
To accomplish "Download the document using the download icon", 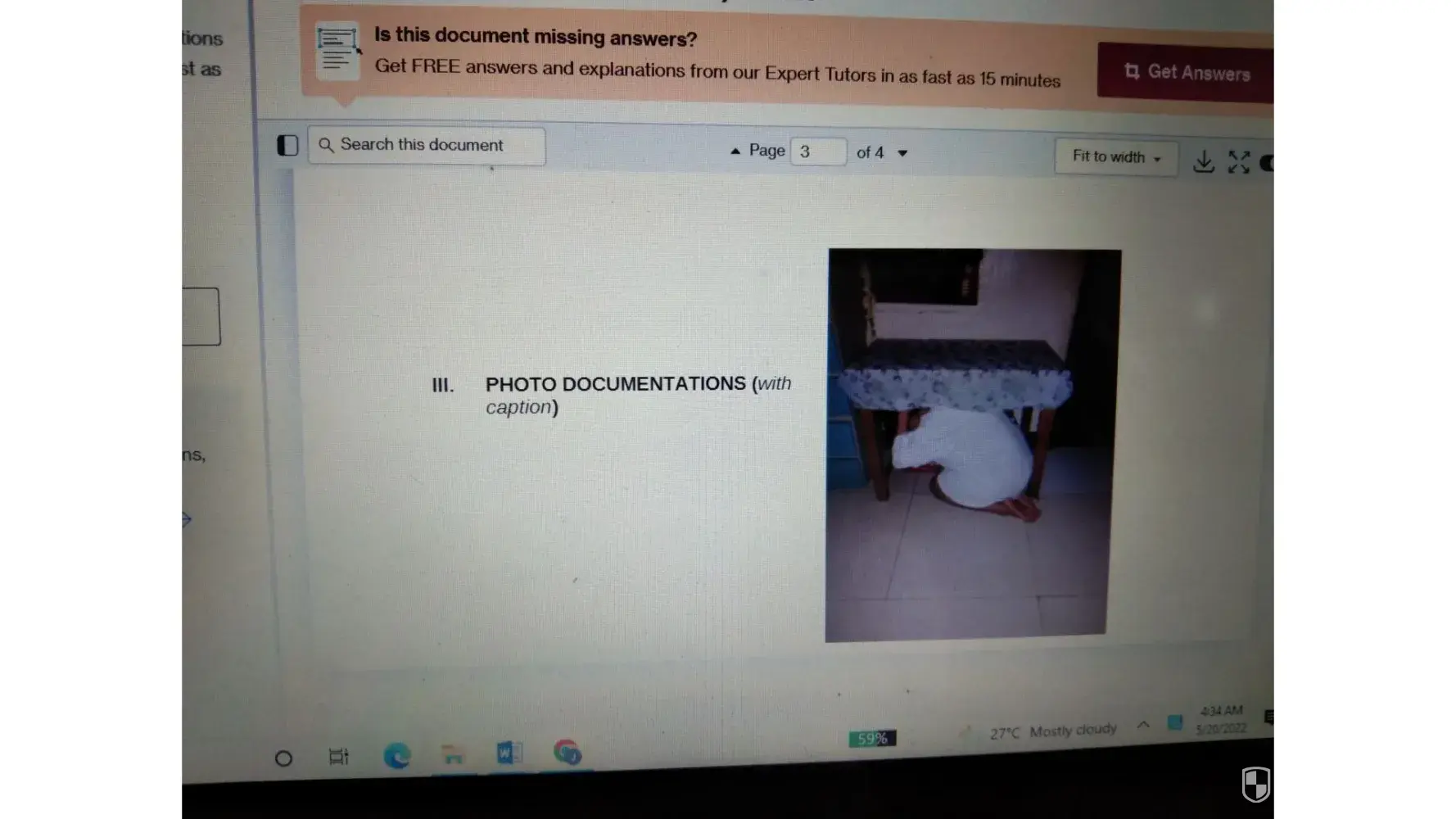I will coord(1204,161).
